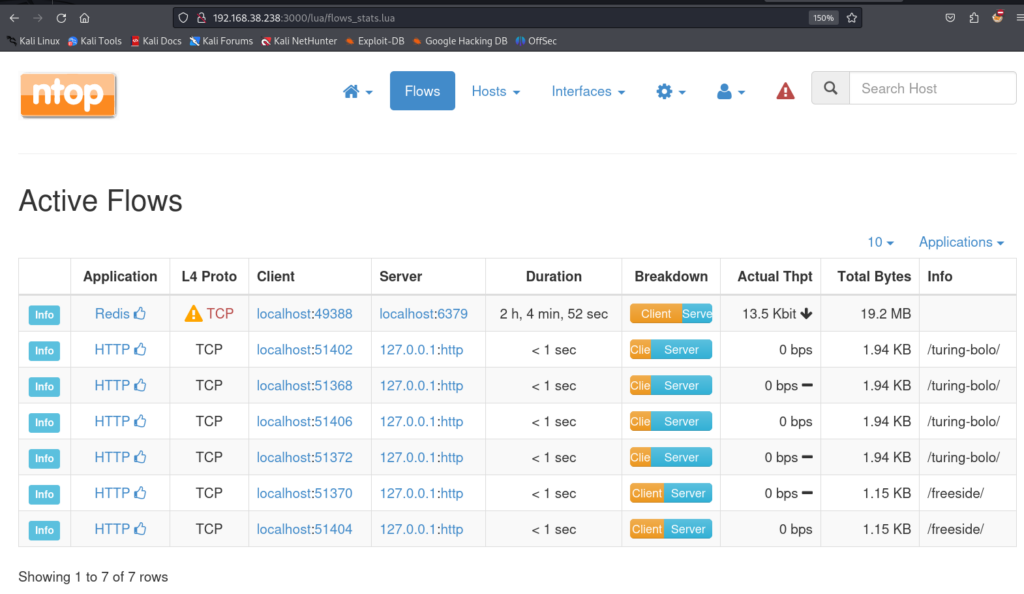Click thumbs-up icon in localhost:51404 row

140,529
